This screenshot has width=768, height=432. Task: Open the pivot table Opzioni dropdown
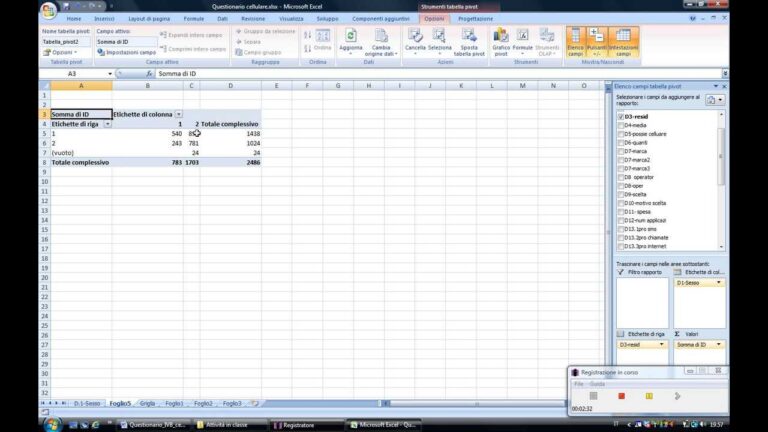(x=61, y=52)
